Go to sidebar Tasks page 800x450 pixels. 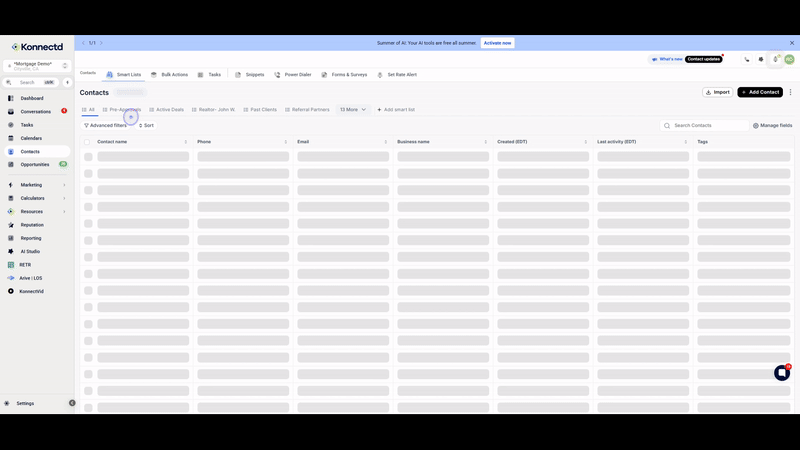pos(27,125)
